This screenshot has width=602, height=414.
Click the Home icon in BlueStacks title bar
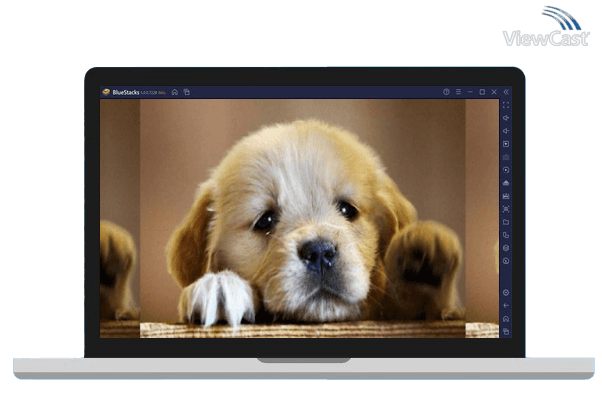[x=175, y=92]
